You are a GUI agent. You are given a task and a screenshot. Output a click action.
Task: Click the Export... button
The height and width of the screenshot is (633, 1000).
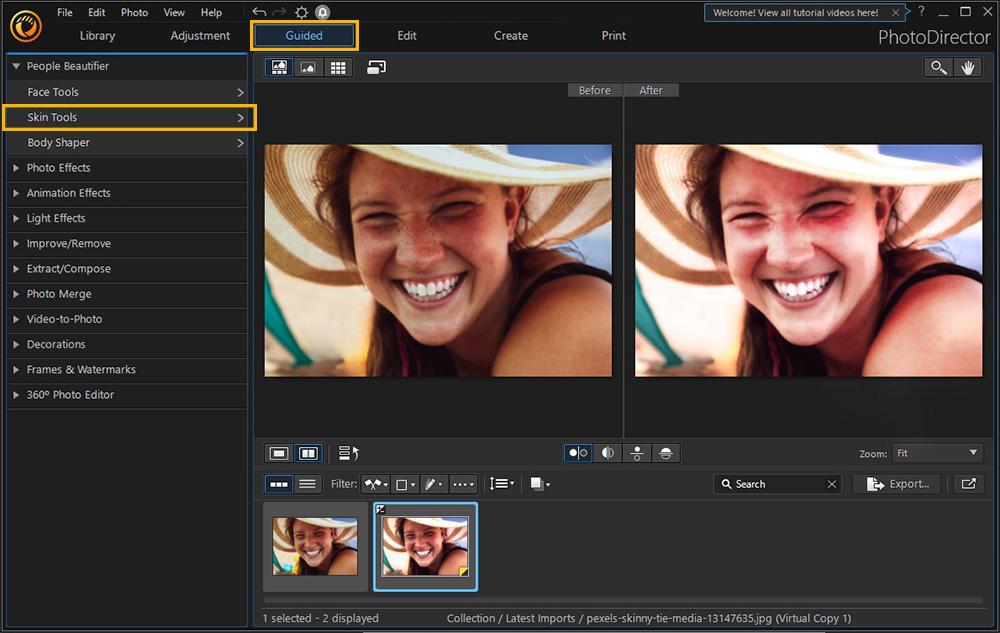pos(897,484)
